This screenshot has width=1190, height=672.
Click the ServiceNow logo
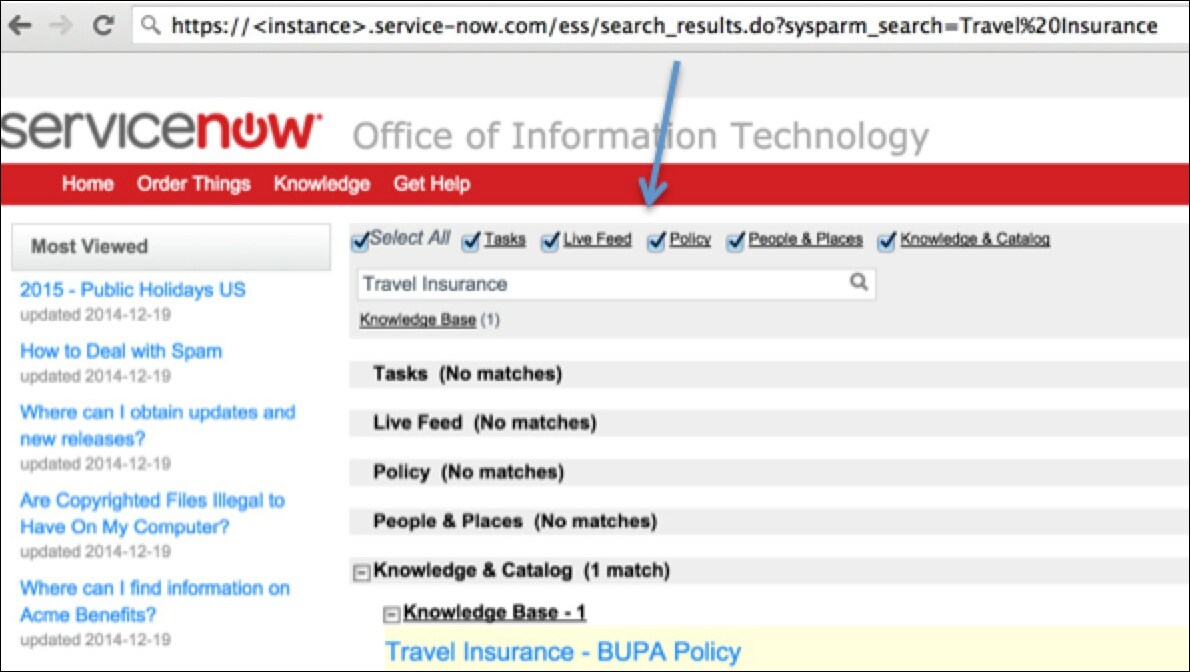pos(161,131)
